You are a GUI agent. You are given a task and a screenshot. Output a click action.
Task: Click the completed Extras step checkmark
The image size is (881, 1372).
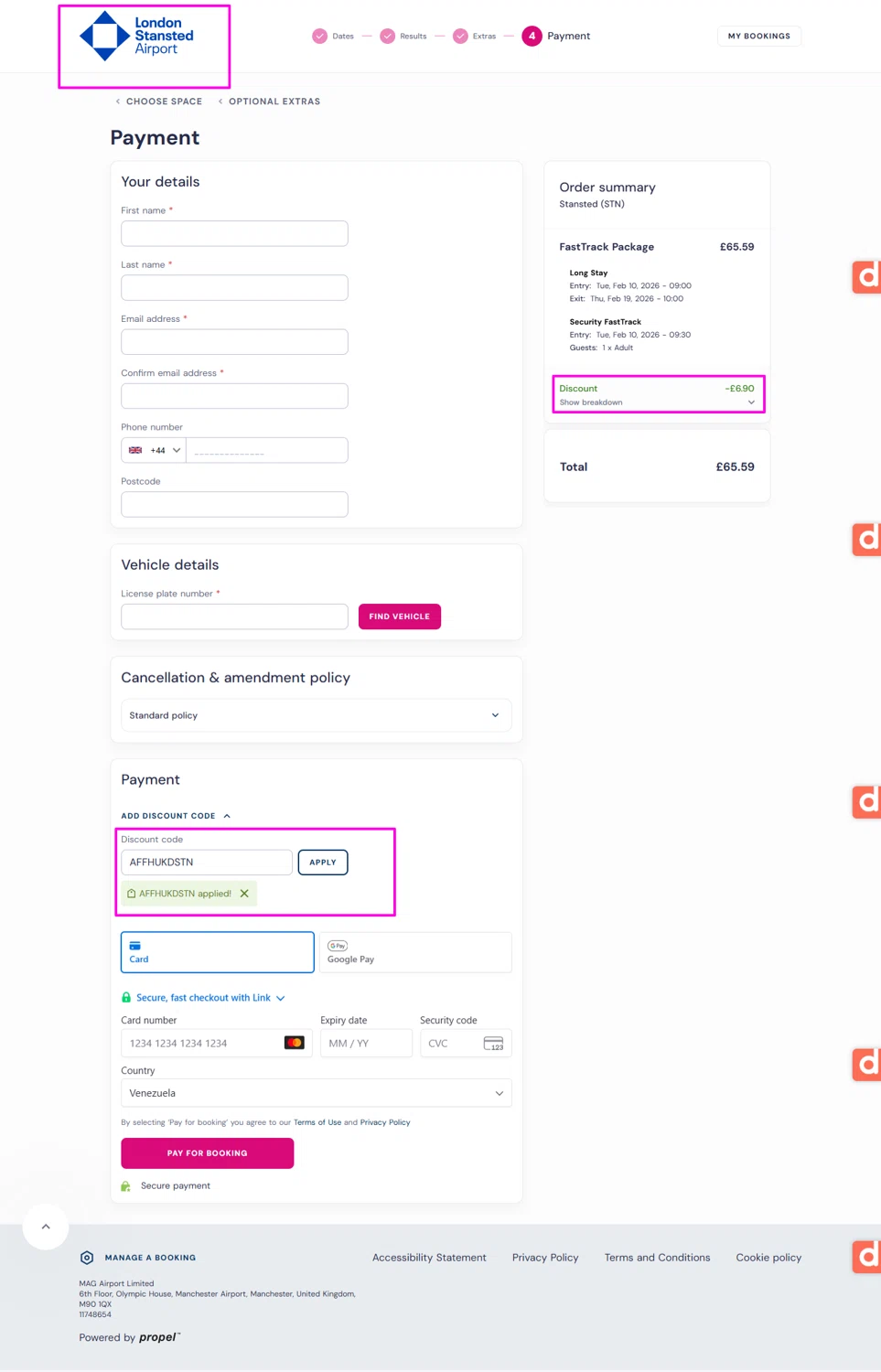click(x=460, y=37)
